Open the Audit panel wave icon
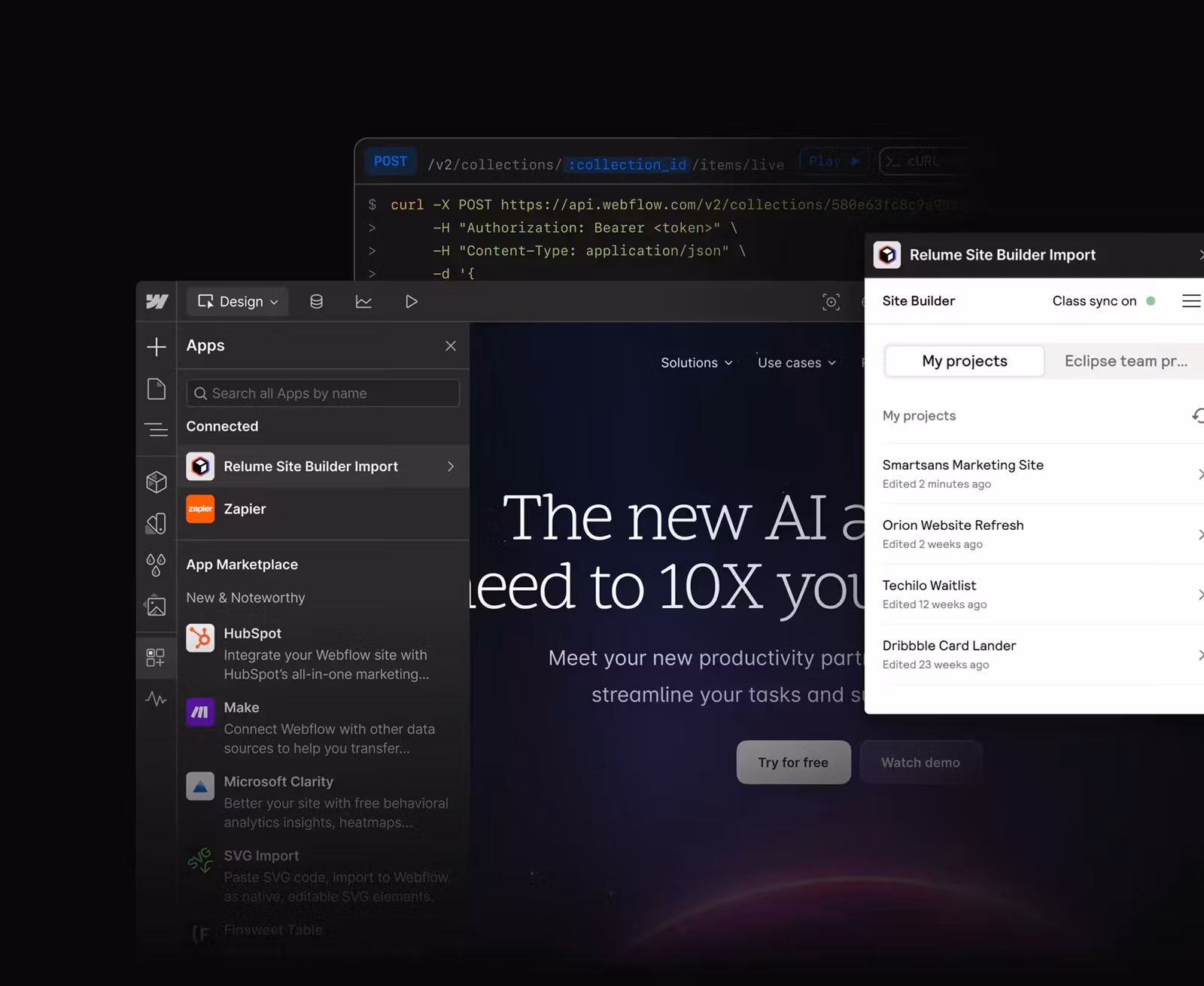This screenshot has width=1204, height=986. tap(156, 700)
